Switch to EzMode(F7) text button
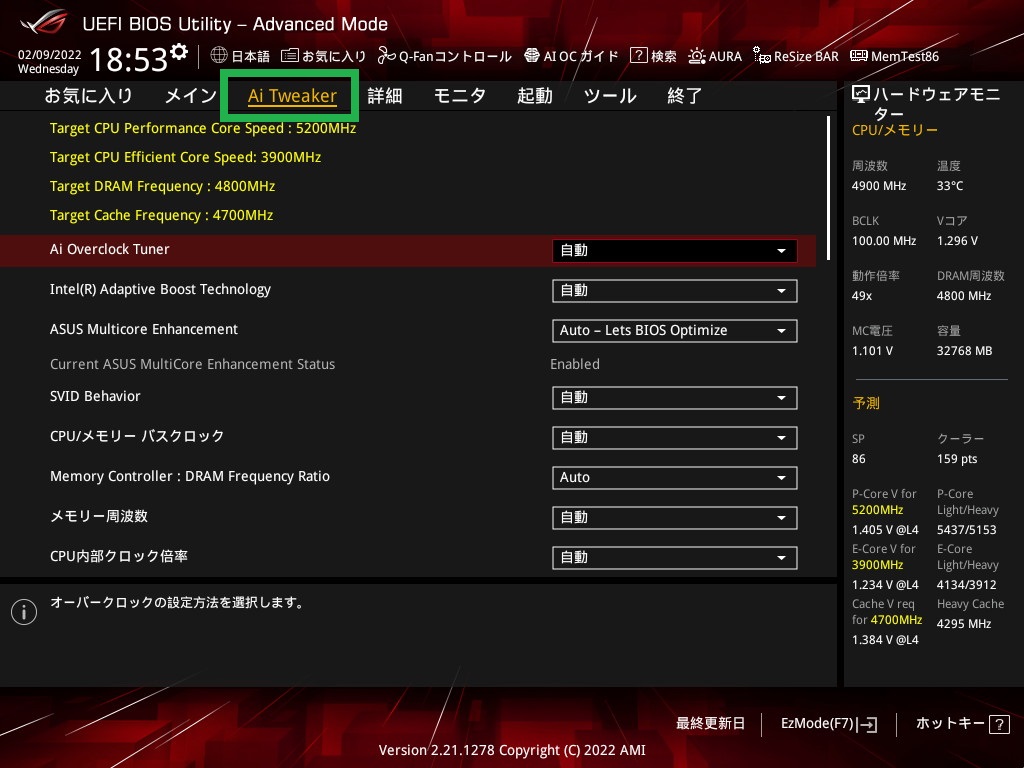 pyautogui.click(x=818, y=724)
